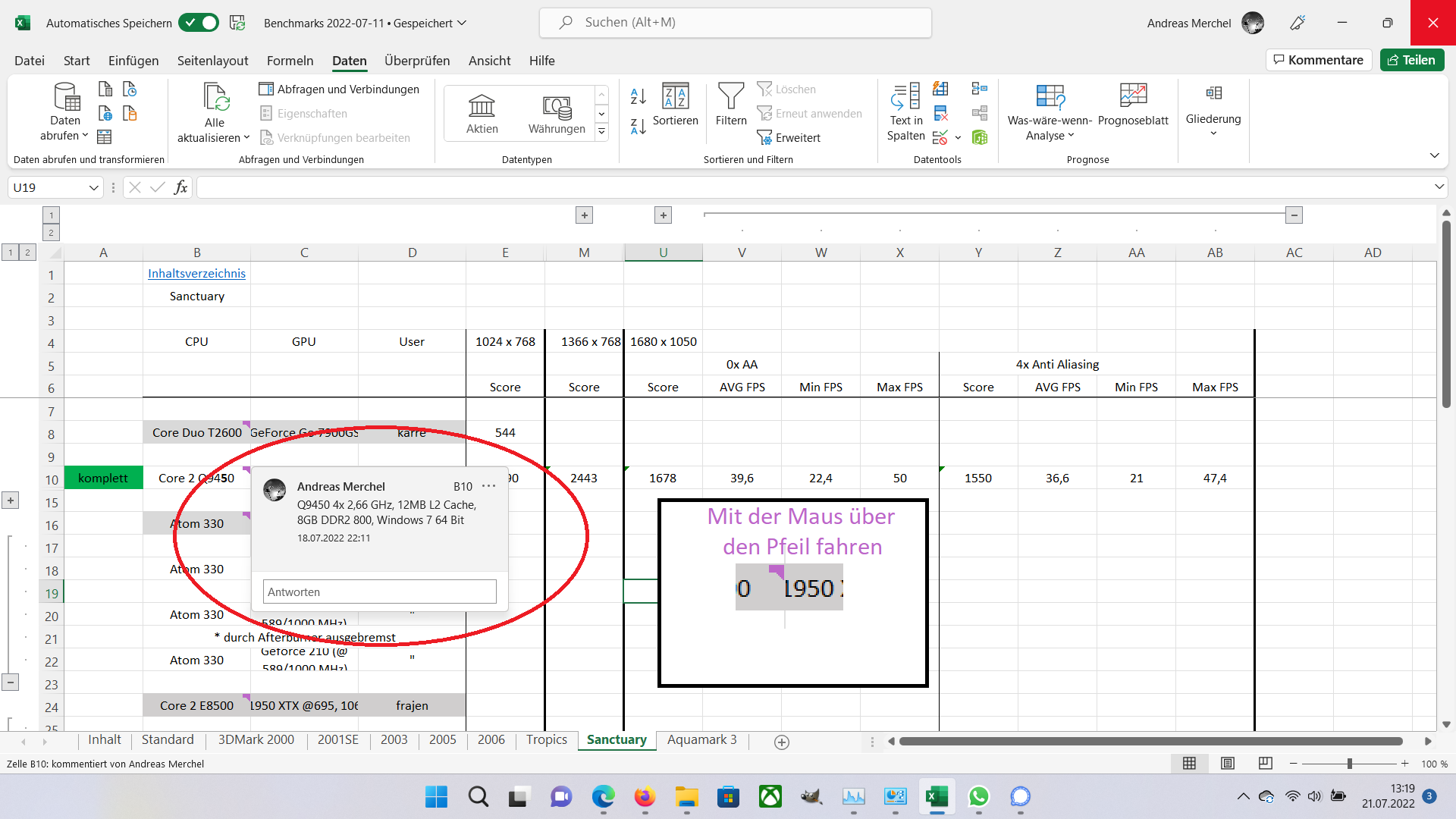Sort ascending A to Z icon
This screenshot has height=819, width=1456.
coord(638,96)
